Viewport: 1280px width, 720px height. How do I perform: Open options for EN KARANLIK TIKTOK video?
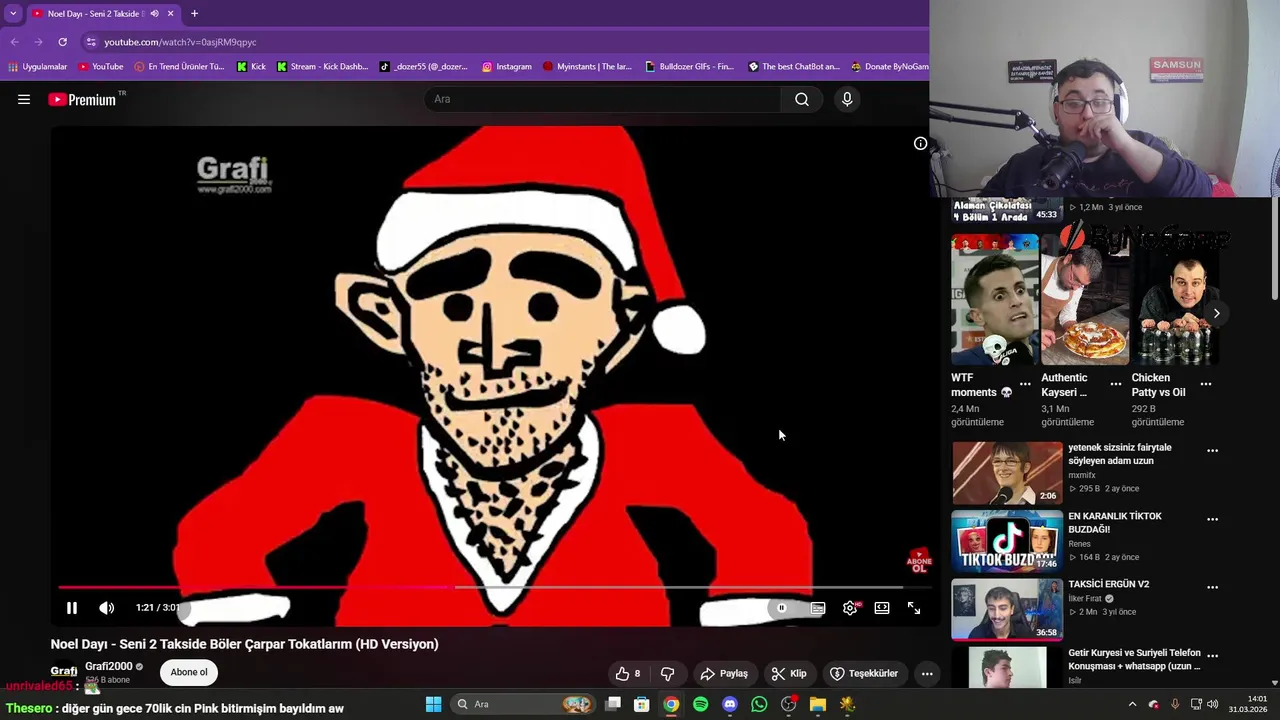coord(1212,520)
